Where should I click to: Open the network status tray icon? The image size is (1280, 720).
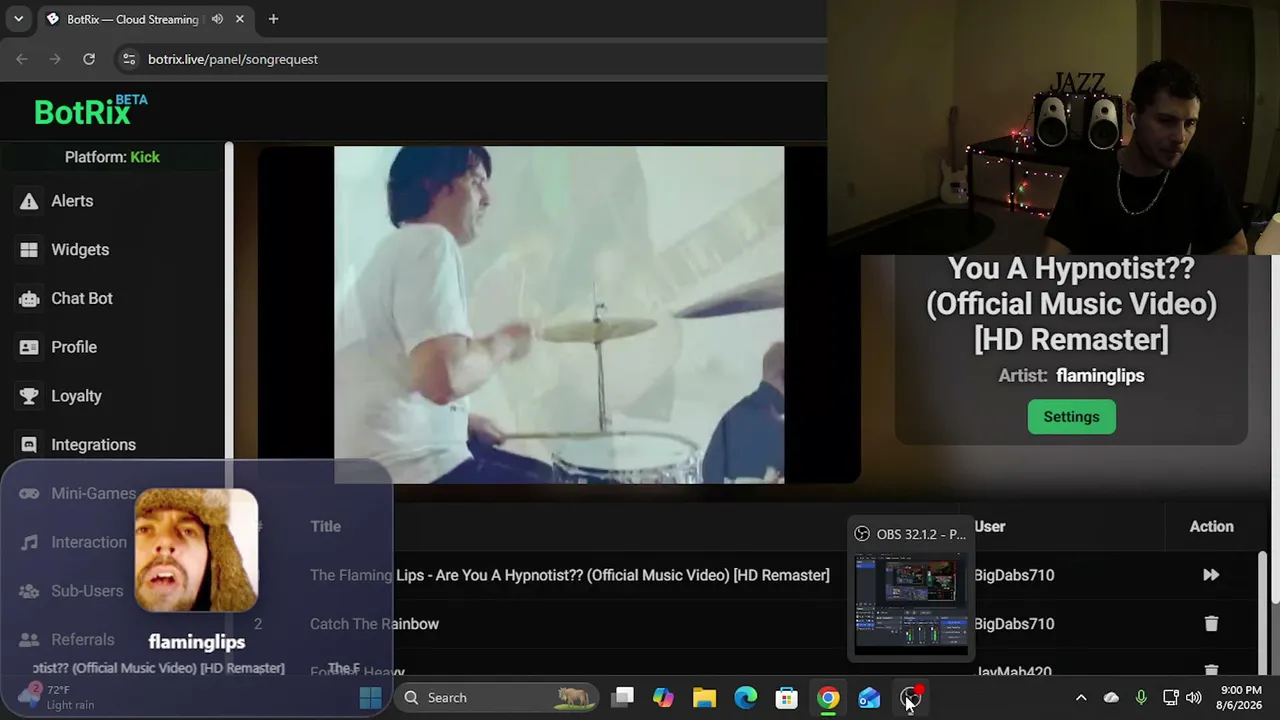[1171, 698]
